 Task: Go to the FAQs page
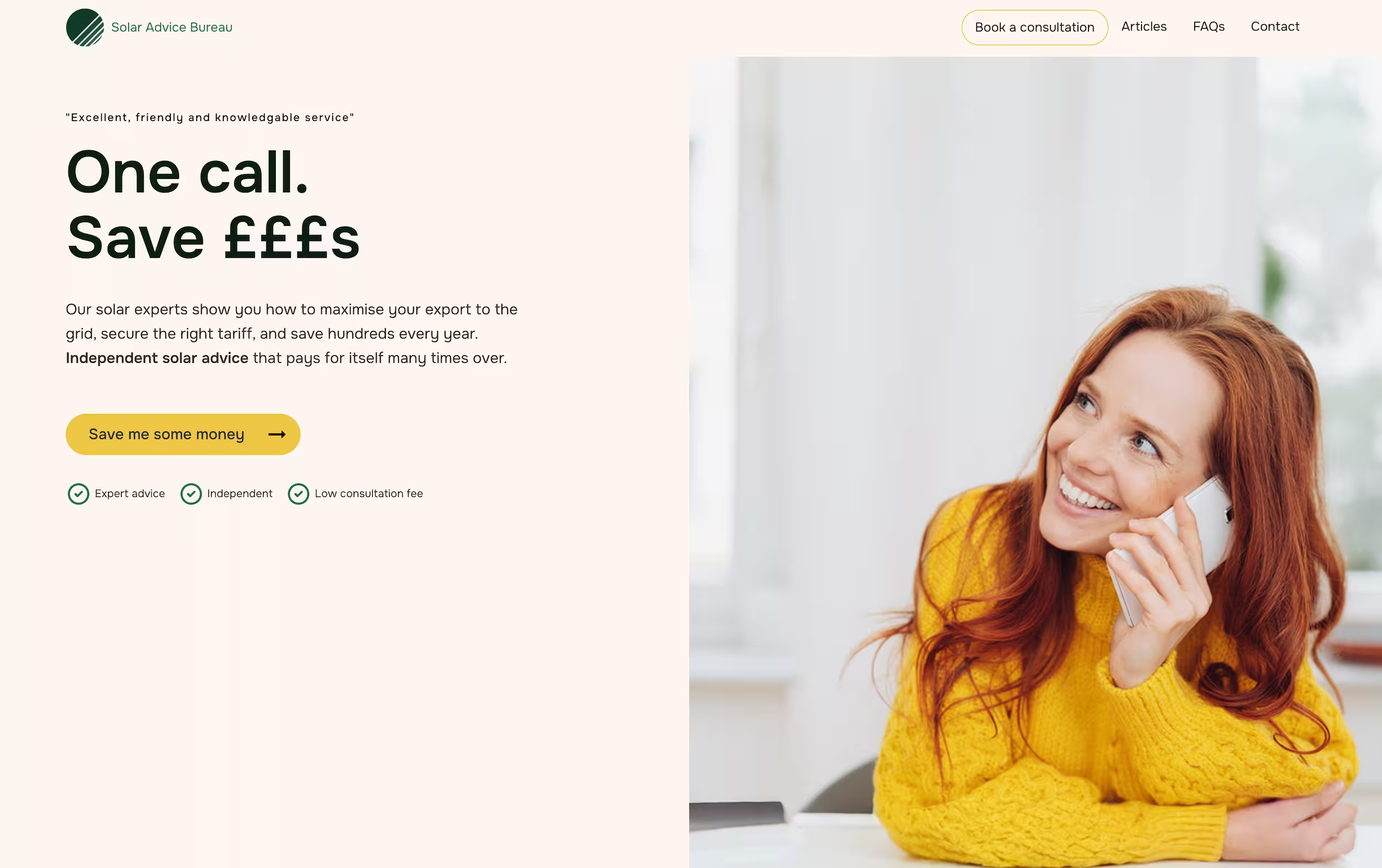[x=1208, y=27]
